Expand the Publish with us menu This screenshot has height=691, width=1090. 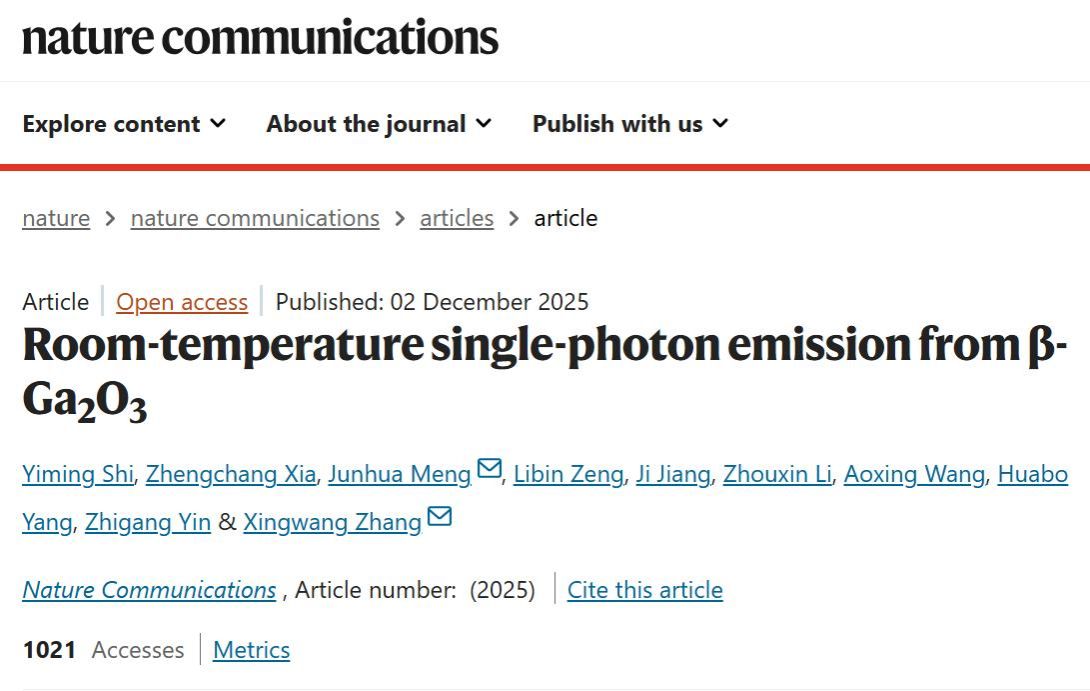click(630, 124)
